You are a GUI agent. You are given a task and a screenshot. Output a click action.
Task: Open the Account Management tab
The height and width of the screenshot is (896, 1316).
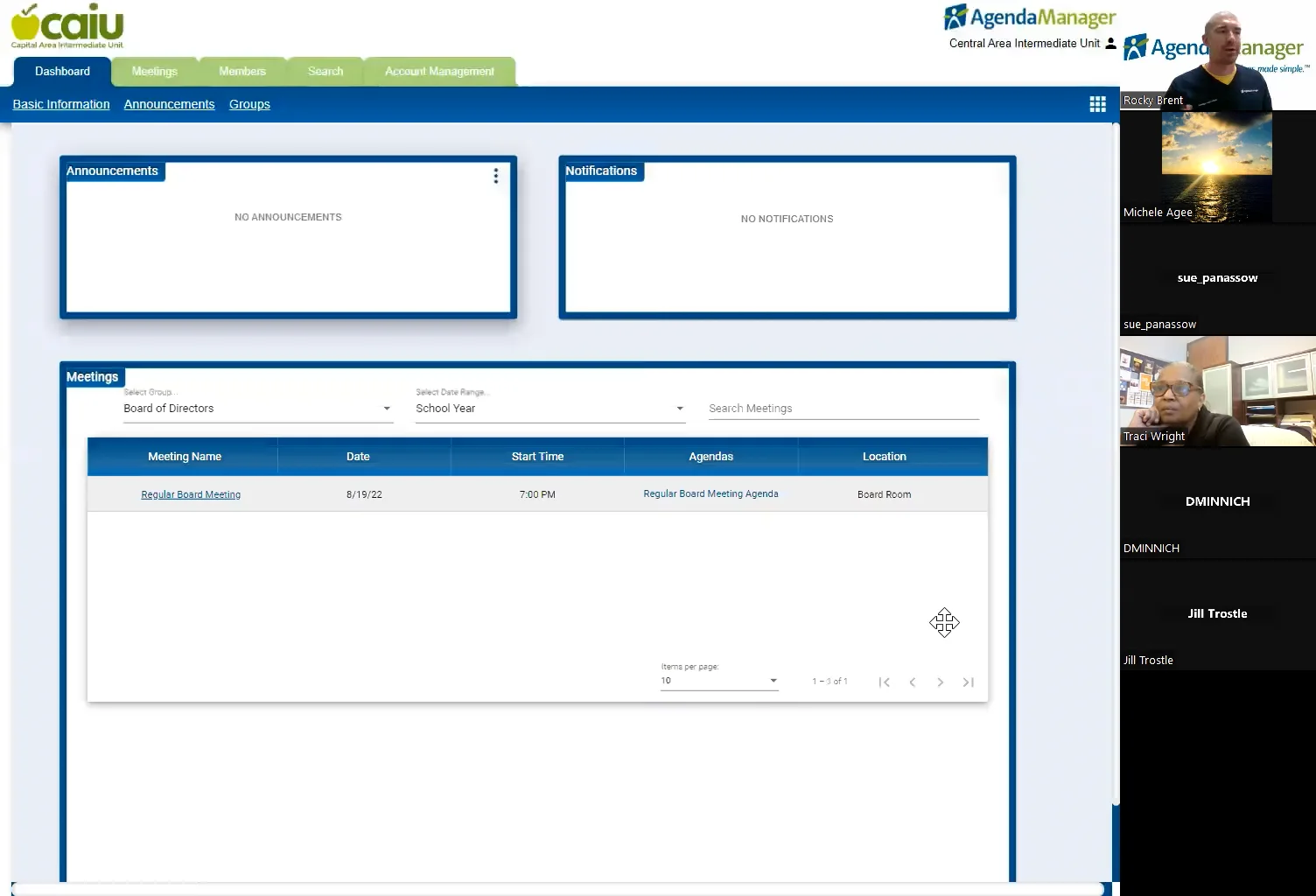(439, 72)
